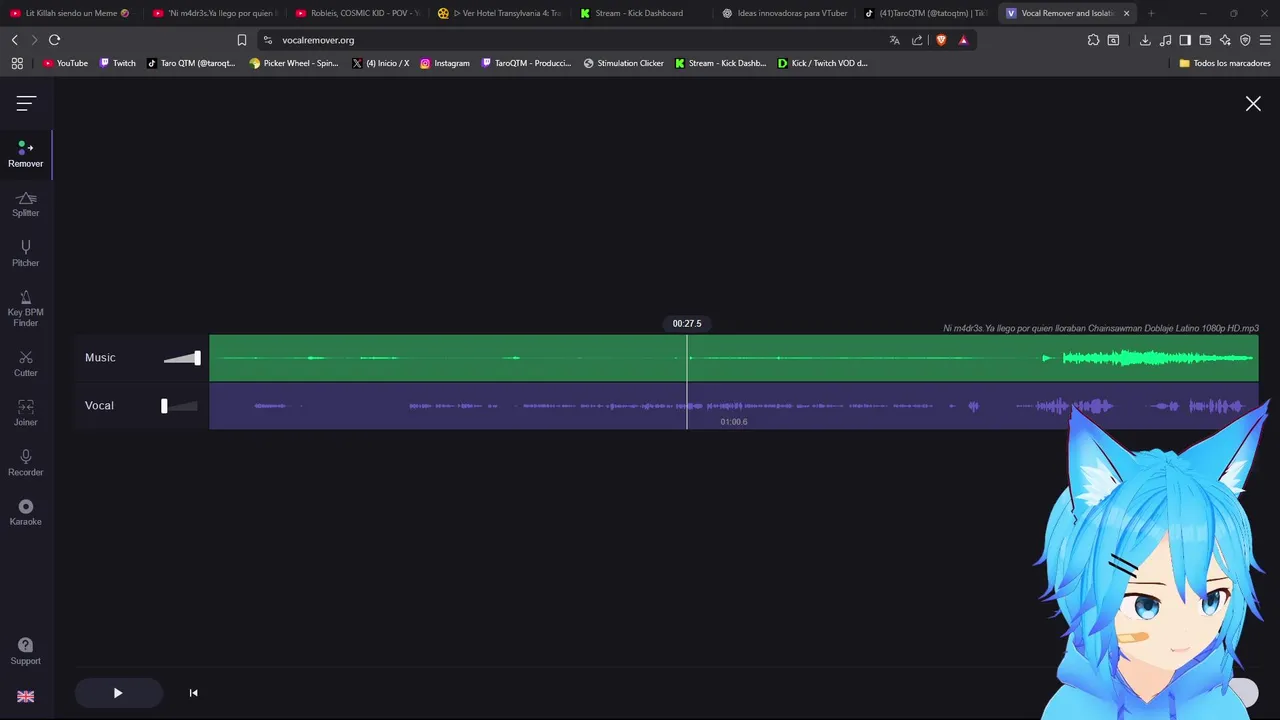Switch to Robleis COSMIC KID tab
This screenshot has width=1280, height=720.
[357, 13]
